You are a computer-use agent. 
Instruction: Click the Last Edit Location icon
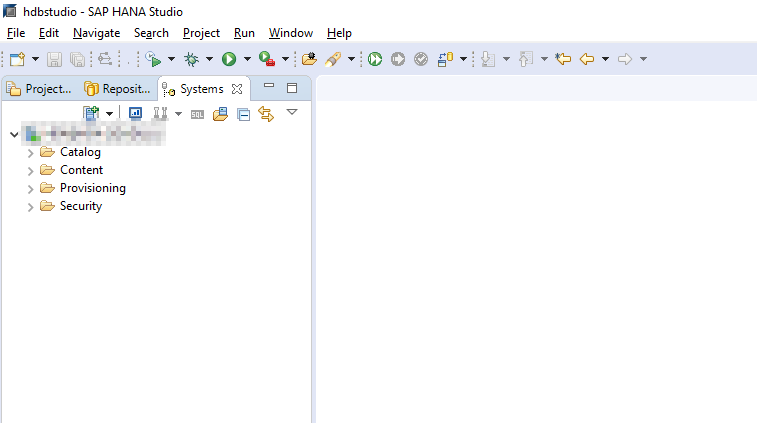tap(563, 59)
